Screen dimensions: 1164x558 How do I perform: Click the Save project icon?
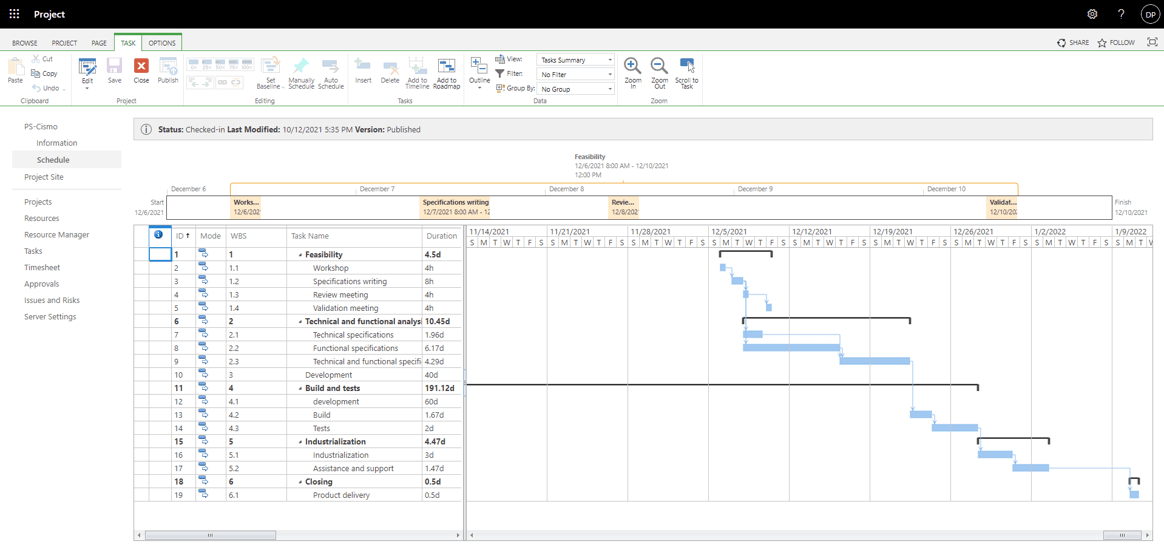pyautogui.click(x=114, y=68)
